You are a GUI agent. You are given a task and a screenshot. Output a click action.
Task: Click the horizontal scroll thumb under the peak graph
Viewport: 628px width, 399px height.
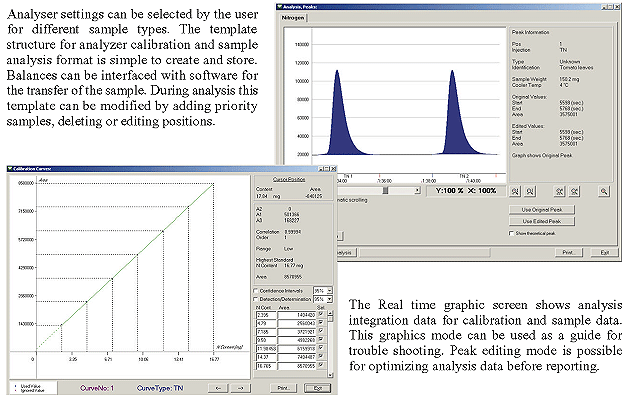[x=385, y=191]
